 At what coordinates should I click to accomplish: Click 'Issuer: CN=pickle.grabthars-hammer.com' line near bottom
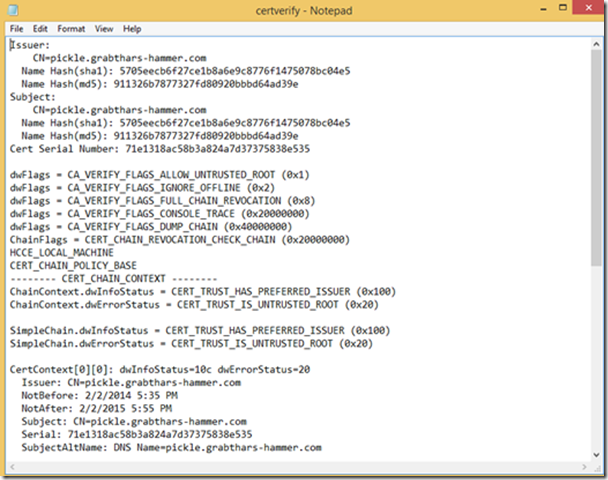131,383
